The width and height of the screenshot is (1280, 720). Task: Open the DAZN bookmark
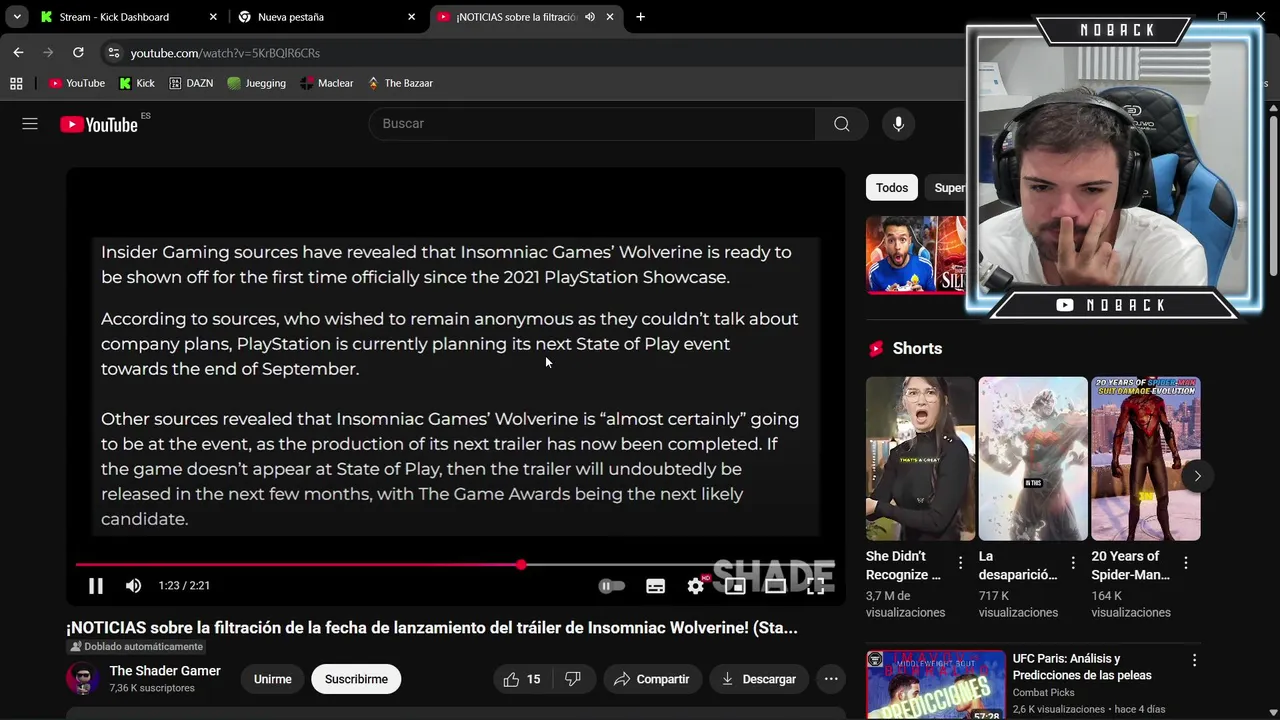tap(191, 83)
